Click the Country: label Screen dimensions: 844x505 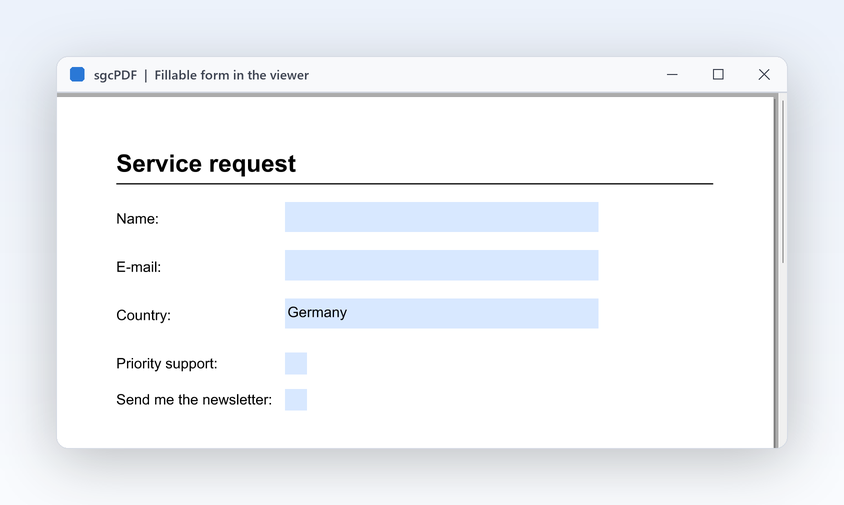(x=143, y=315)
